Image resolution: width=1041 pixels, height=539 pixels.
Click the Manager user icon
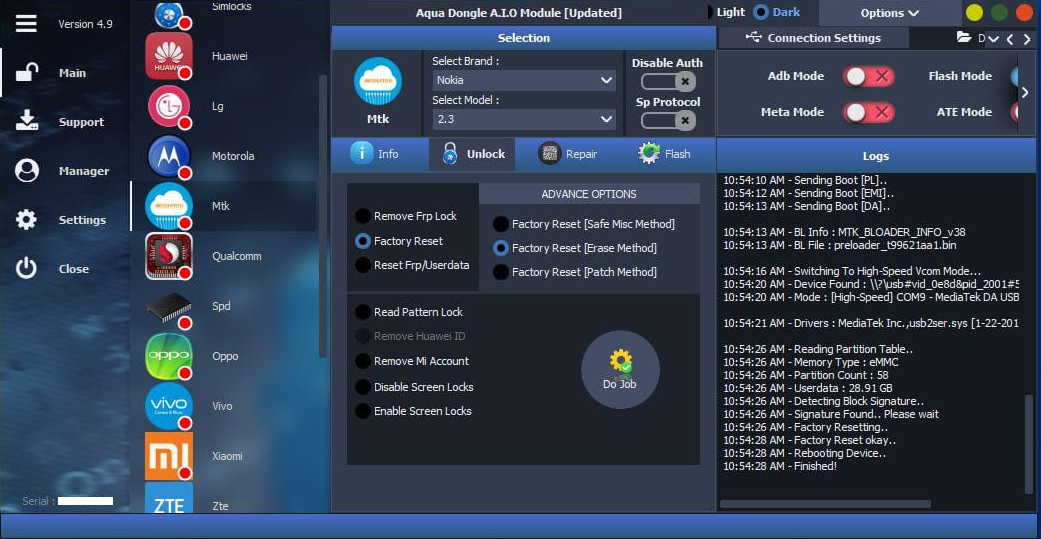coord(27,171)
